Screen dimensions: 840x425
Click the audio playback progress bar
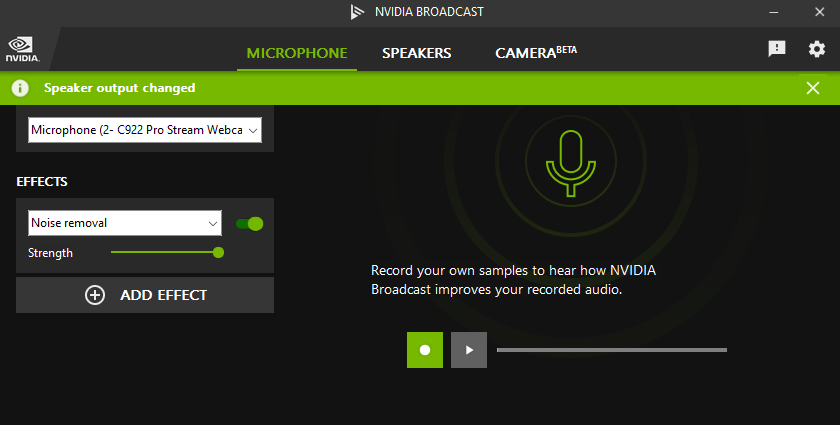click(612, 350)
